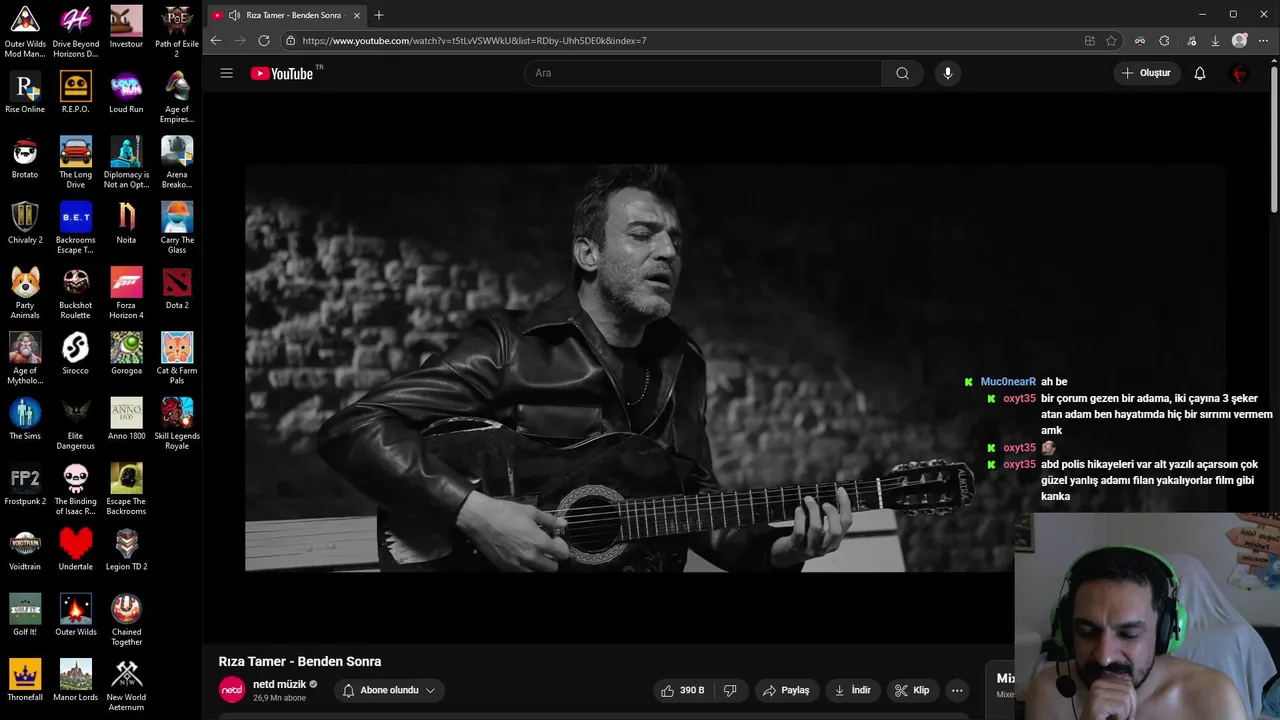This screenshot has width=1280, height=720.
Task: Select the Brotato desktop icon
Action: (x=25, y=158)
